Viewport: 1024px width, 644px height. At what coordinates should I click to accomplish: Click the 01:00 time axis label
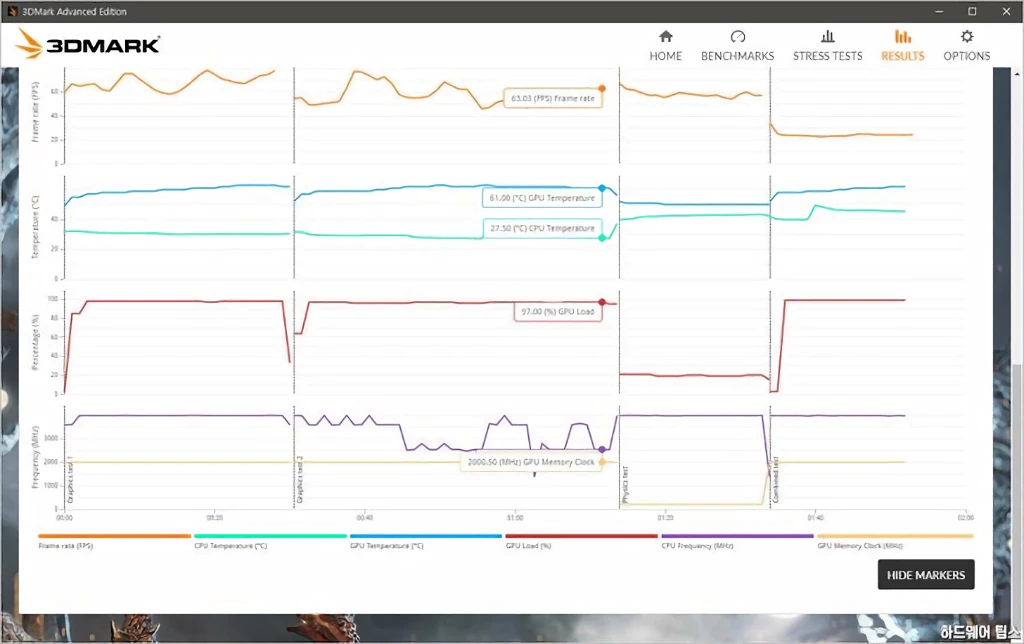point(515,517)
